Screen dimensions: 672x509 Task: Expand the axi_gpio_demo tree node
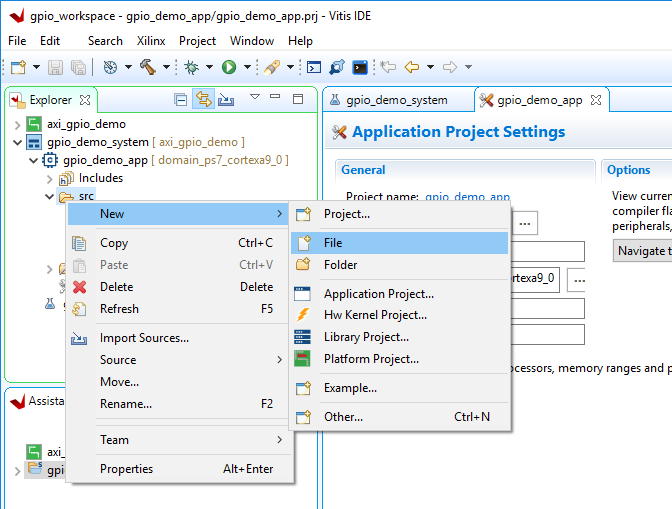coord(17,124)
